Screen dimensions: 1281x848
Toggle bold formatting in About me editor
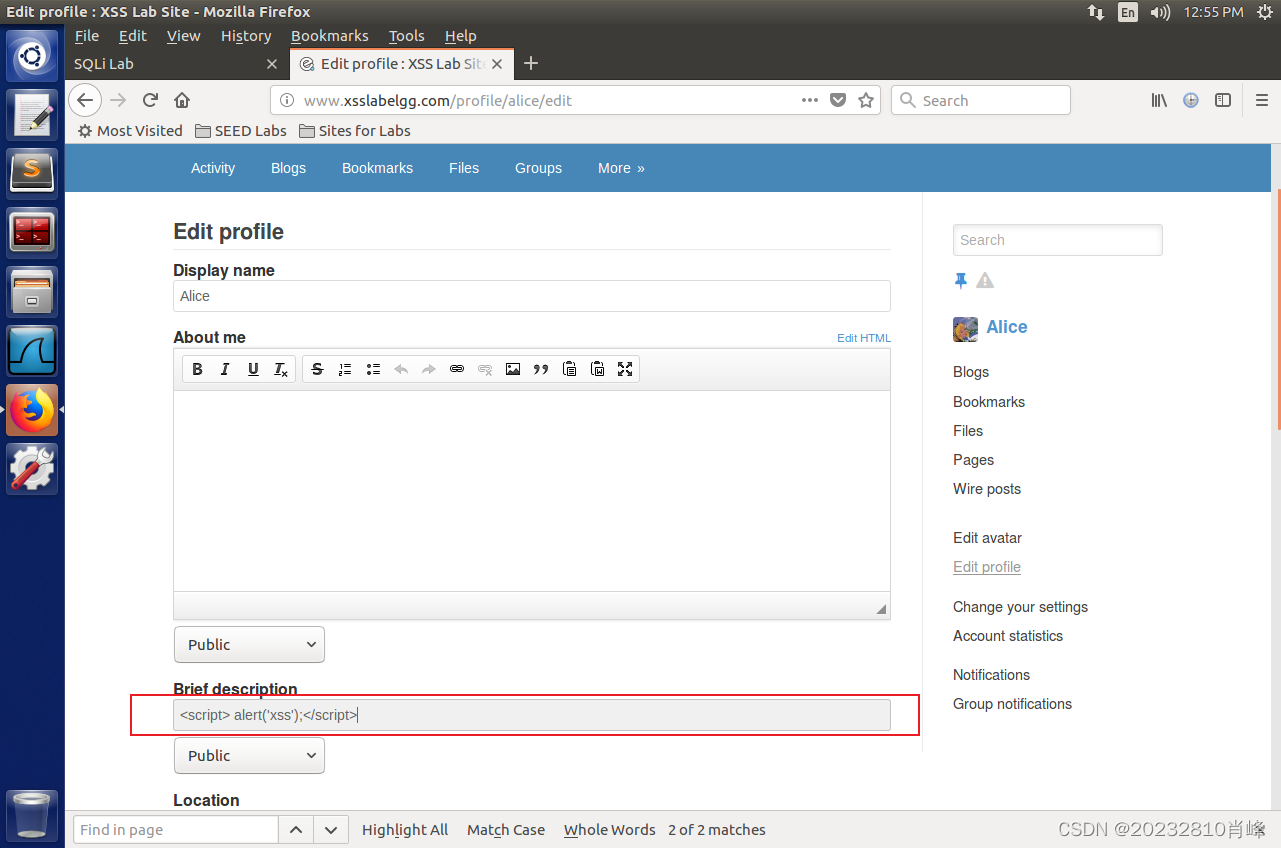pos(197,369)
